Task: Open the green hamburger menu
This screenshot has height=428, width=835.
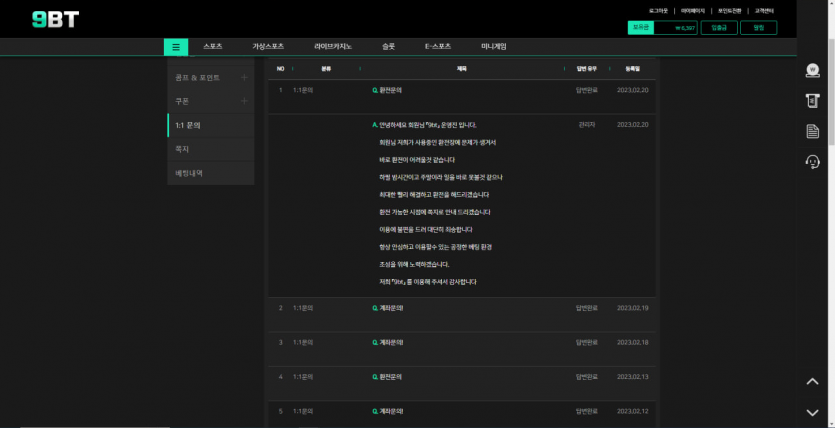Action: (176, 46)
